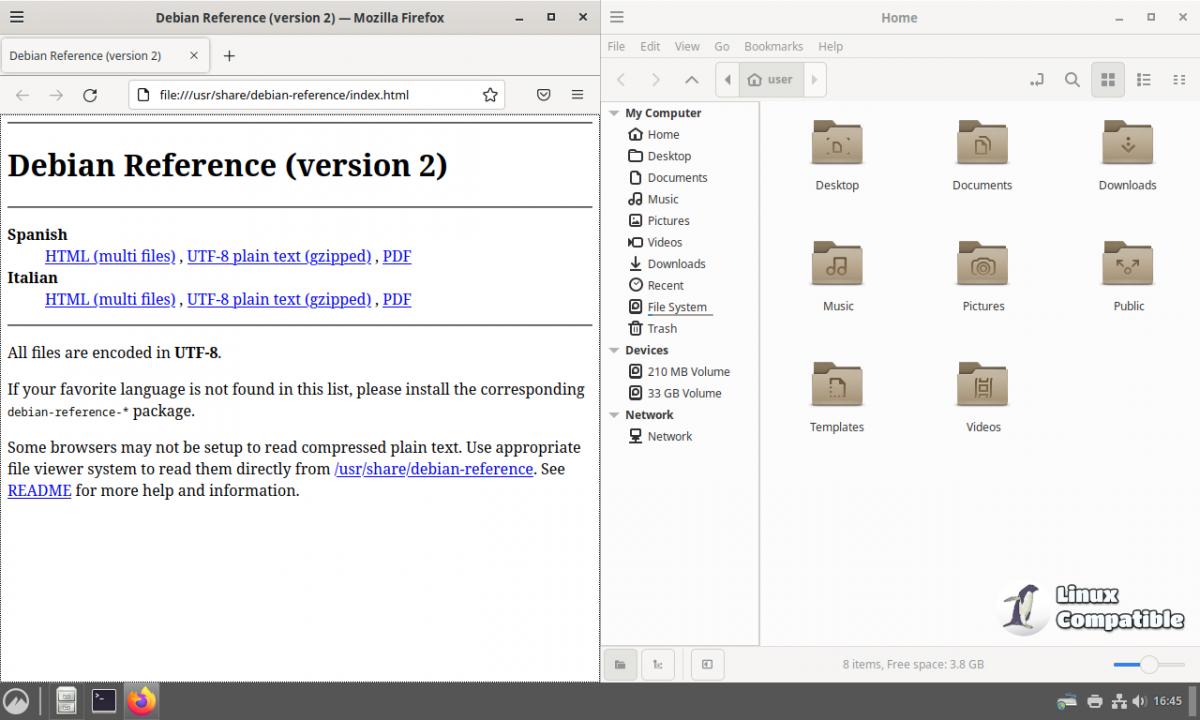
Task: Collapse the Devices section
Action: click(x=614, y=350)
